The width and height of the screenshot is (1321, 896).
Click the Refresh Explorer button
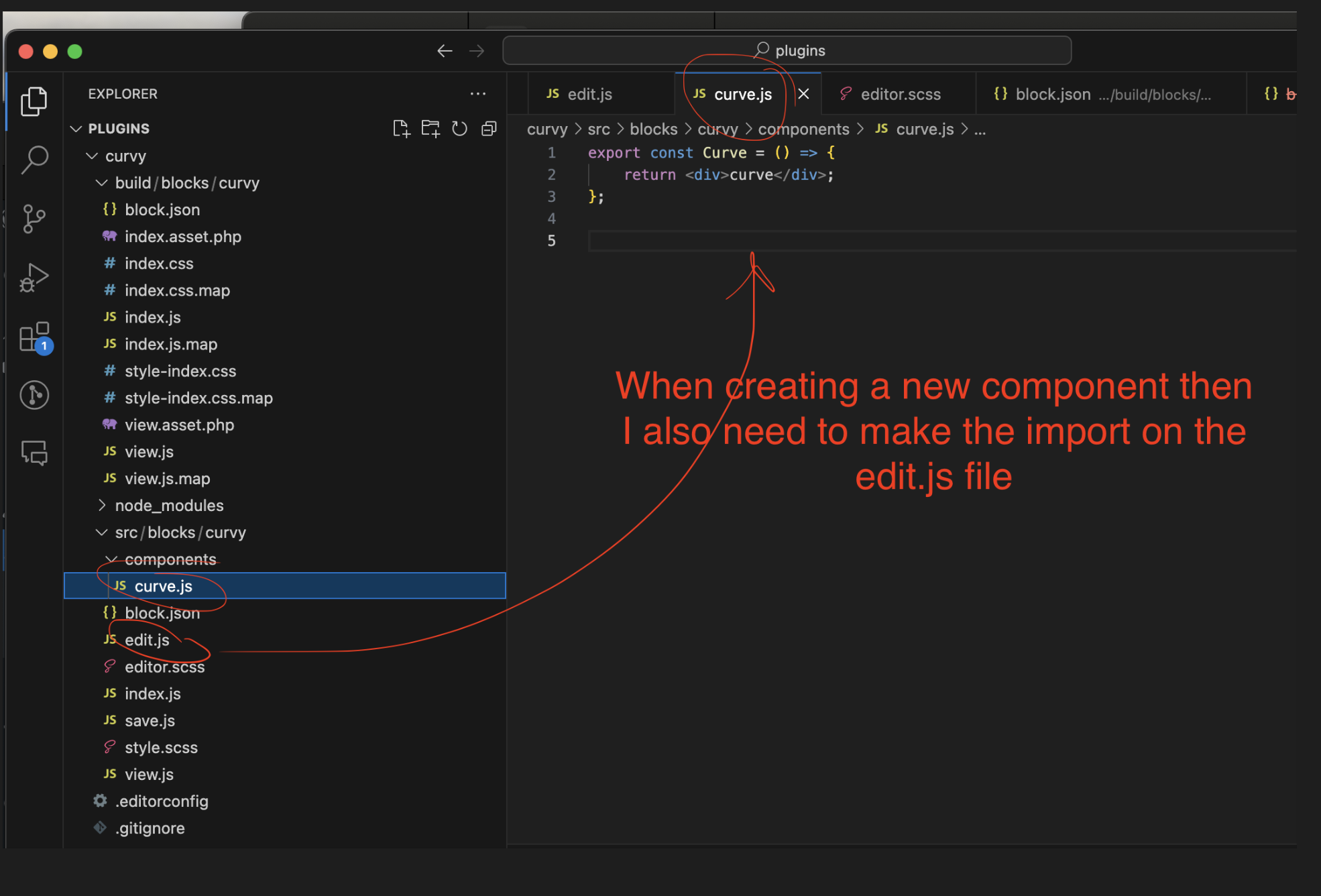point(458,128)
